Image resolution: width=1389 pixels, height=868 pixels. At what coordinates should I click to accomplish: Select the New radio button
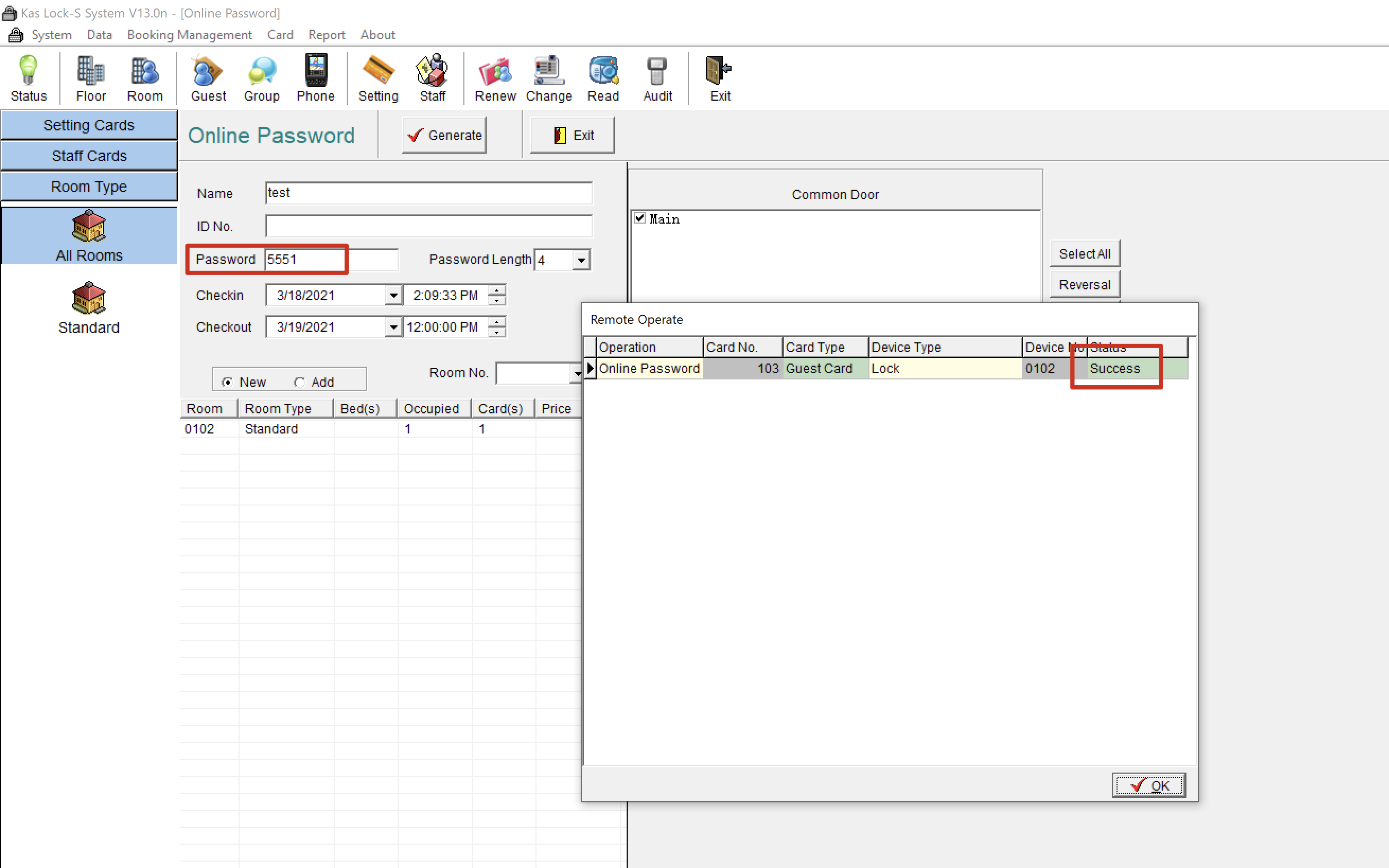point(227,382)
